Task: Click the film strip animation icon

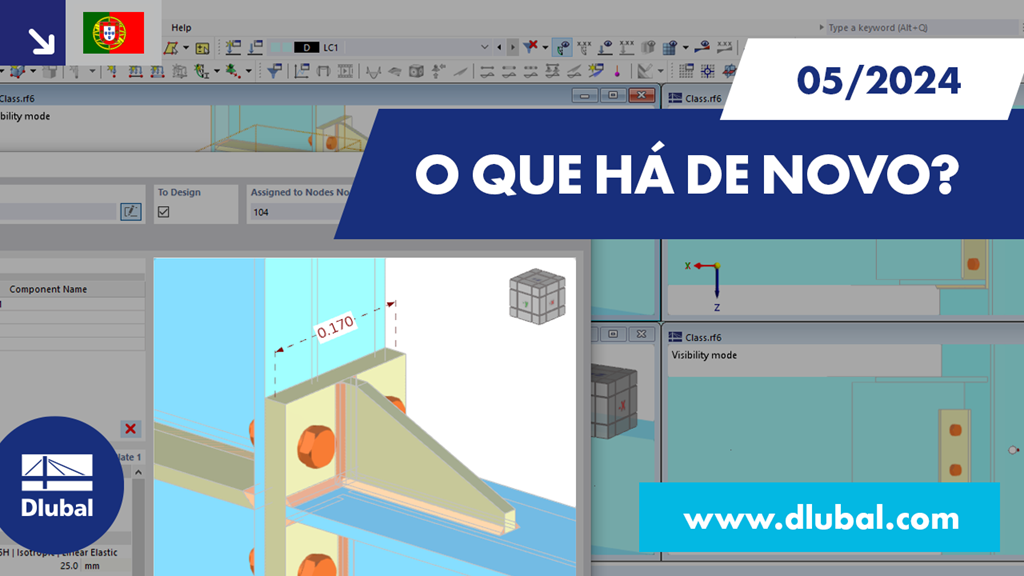Action: pos(345,71)
